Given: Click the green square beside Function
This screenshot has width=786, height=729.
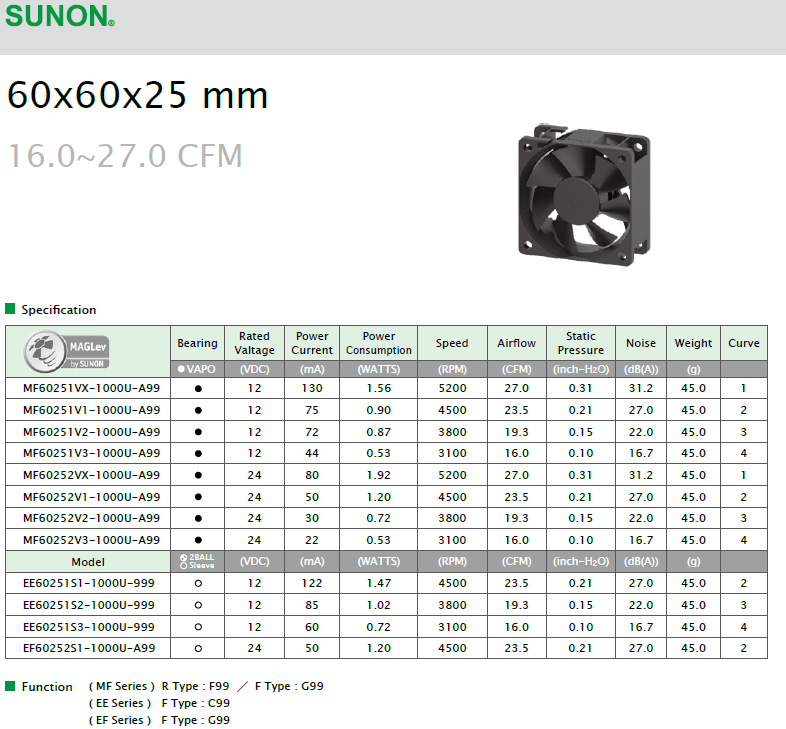Looking at the screenshot, I should pyautogui.click(x=10, y=685).
